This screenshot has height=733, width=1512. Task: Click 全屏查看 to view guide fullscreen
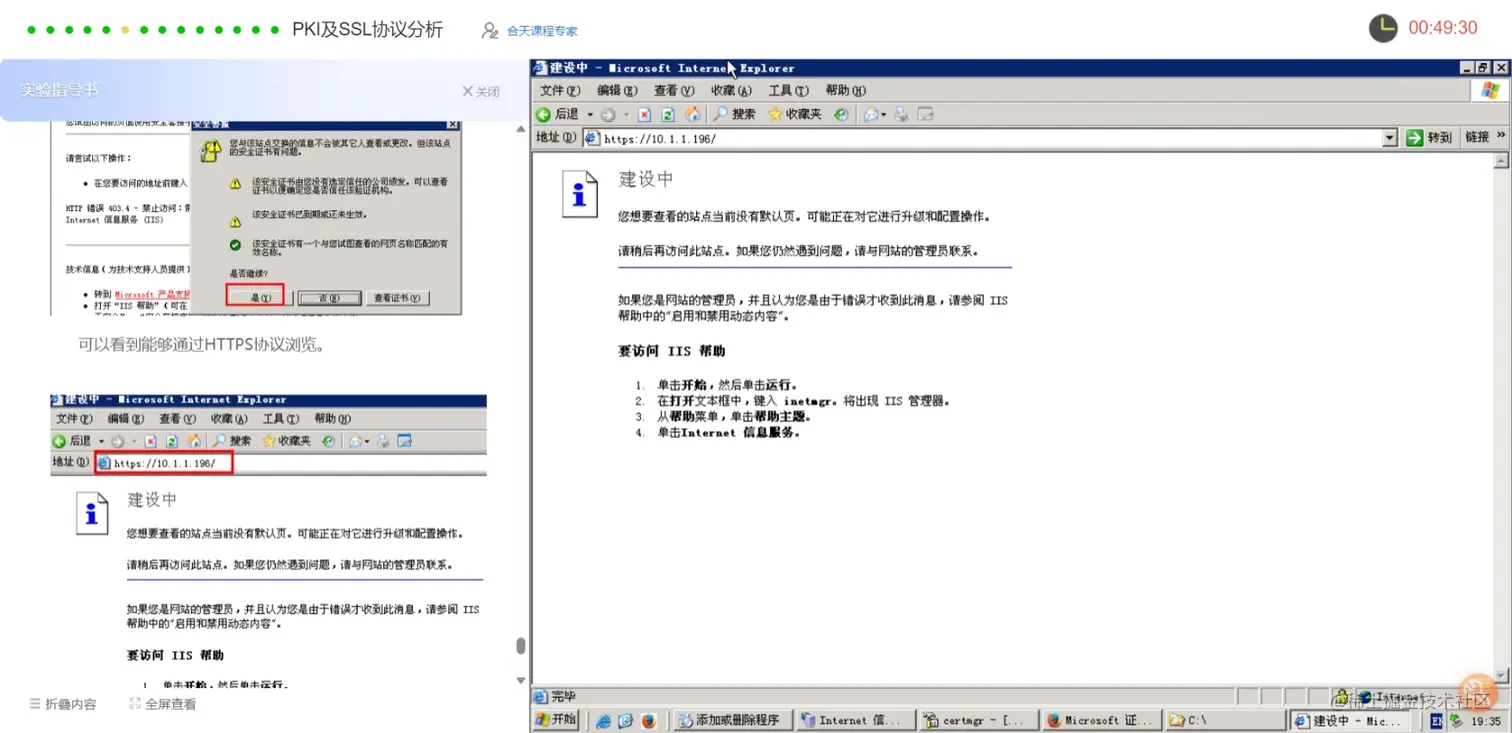163,704
